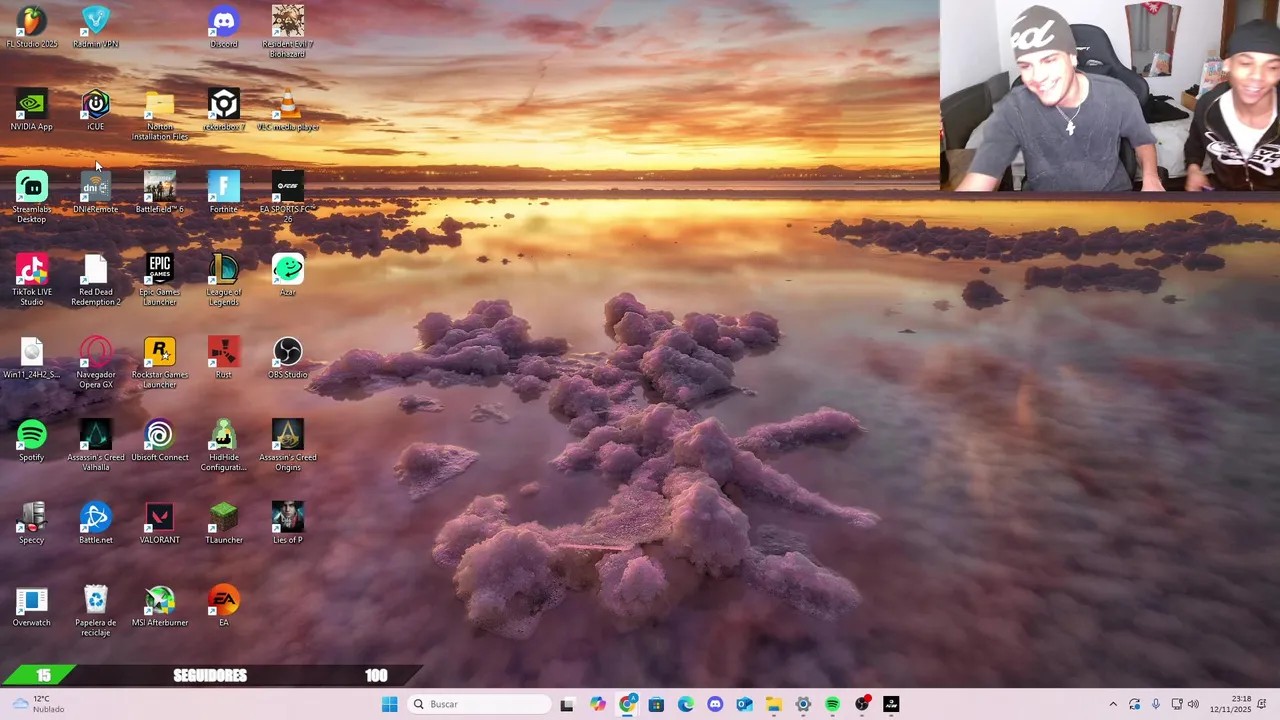Switch to Spotify in the taskbar
Image resolution: width=1280 pixels, height=720 pixels.
pyautogui.click(x=832, y=704)
